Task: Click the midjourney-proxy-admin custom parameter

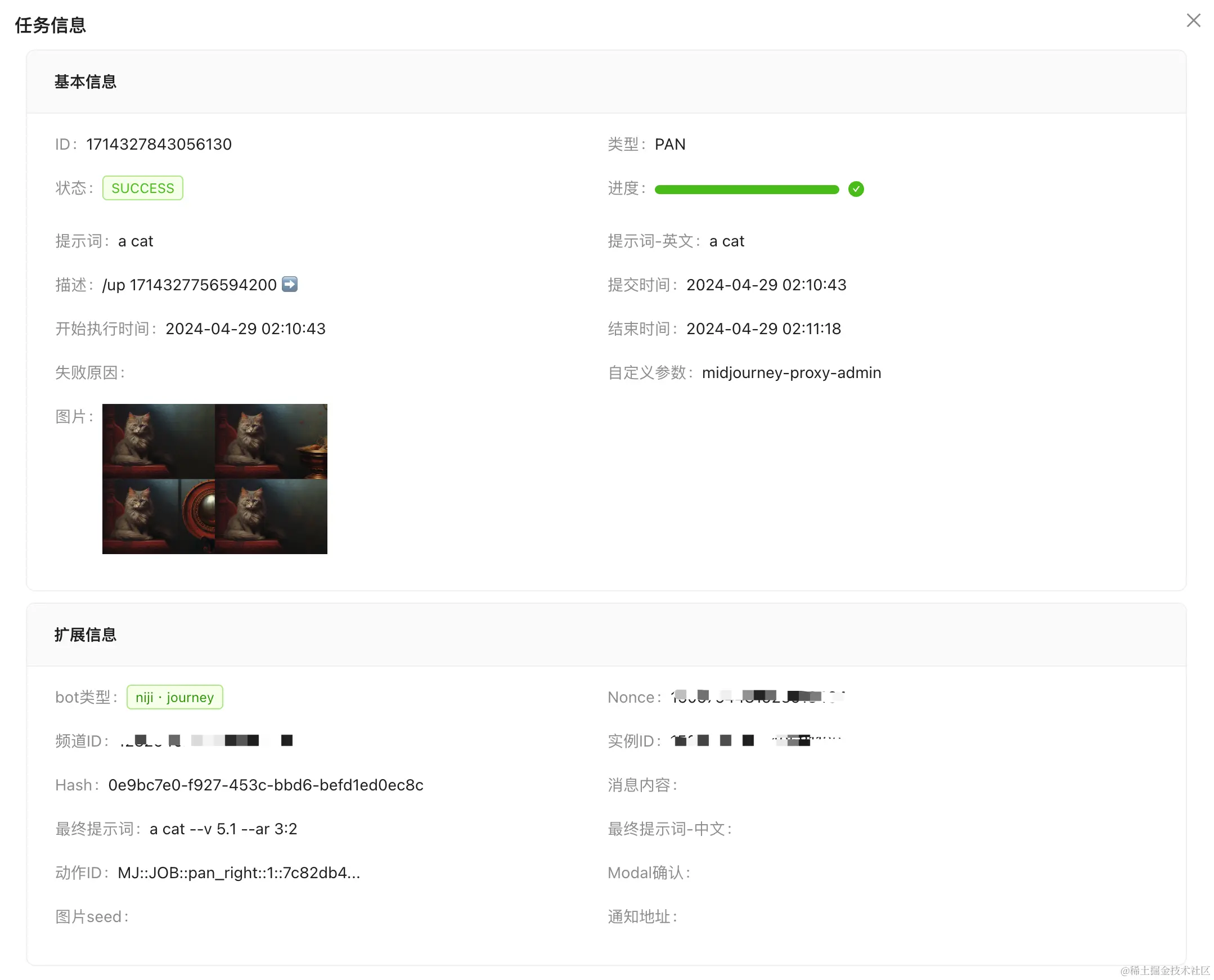Action: point(792,373)
